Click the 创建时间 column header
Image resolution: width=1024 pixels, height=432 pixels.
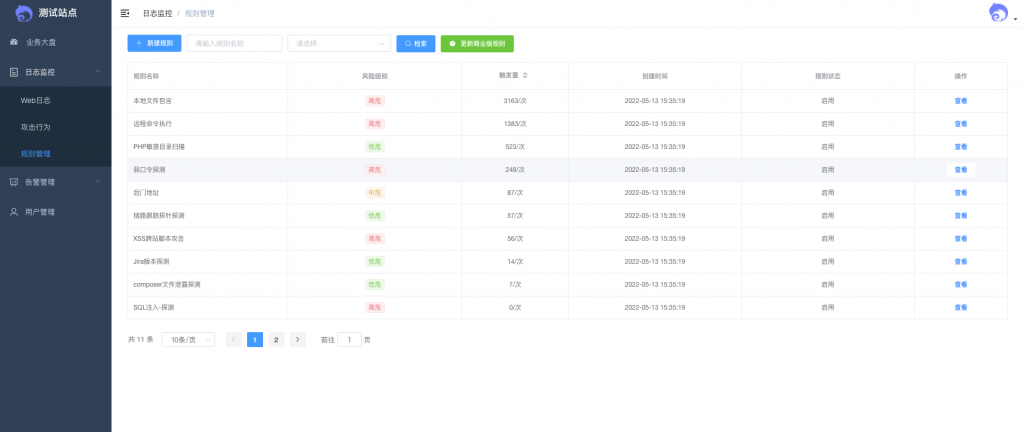click(x=655, y=76)
